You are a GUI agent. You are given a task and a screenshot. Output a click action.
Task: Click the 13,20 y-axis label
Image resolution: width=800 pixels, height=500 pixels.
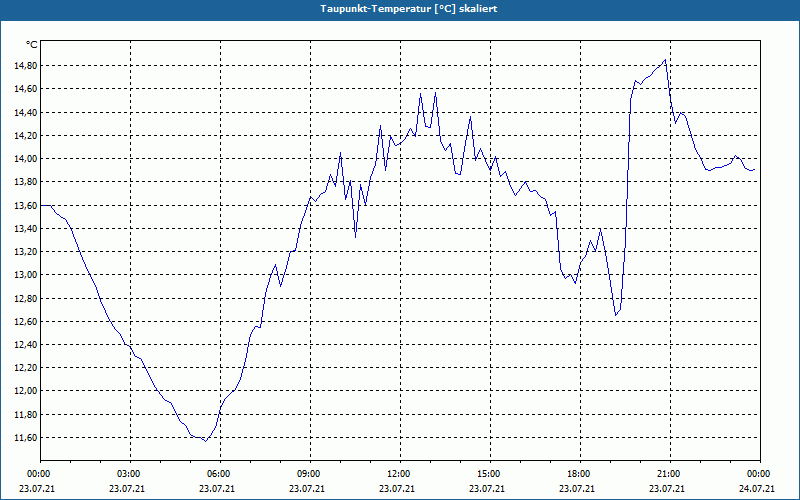(25, 252)
